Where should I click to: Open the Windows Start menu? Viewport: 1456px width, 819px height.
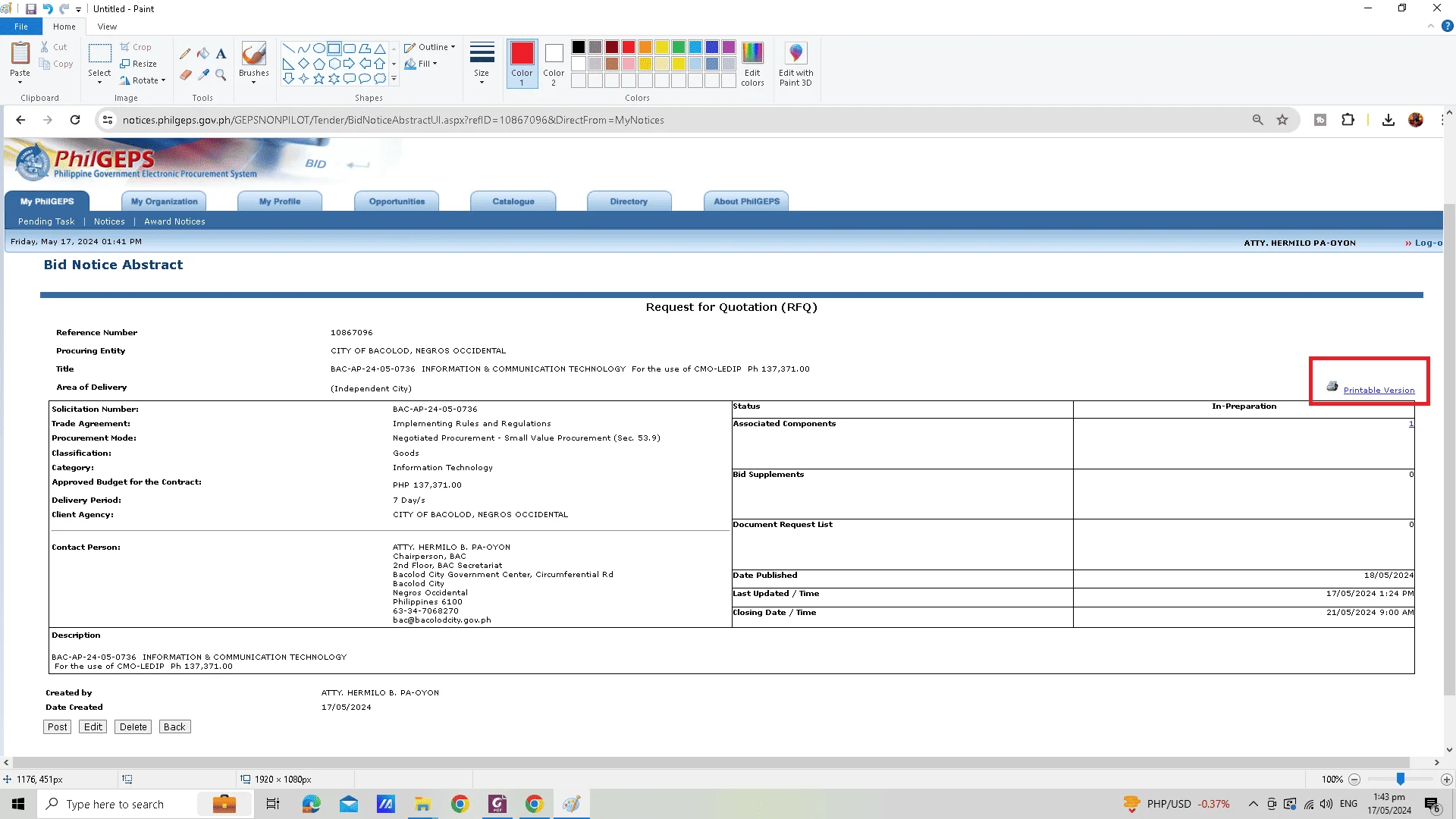[x=18, y=804]
